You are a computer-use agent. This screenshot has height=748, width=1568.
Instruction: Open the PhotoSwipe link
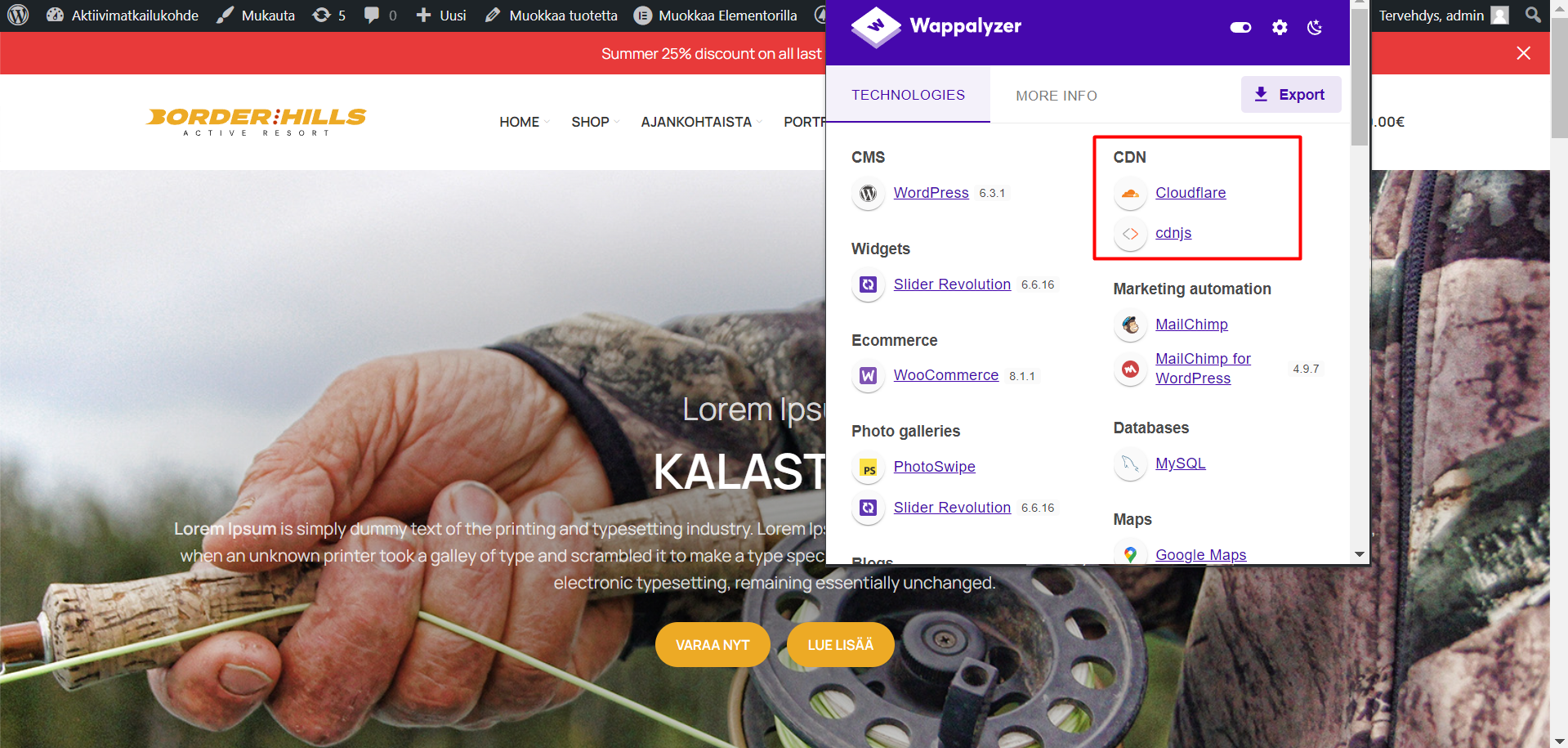tap(934, 467)
